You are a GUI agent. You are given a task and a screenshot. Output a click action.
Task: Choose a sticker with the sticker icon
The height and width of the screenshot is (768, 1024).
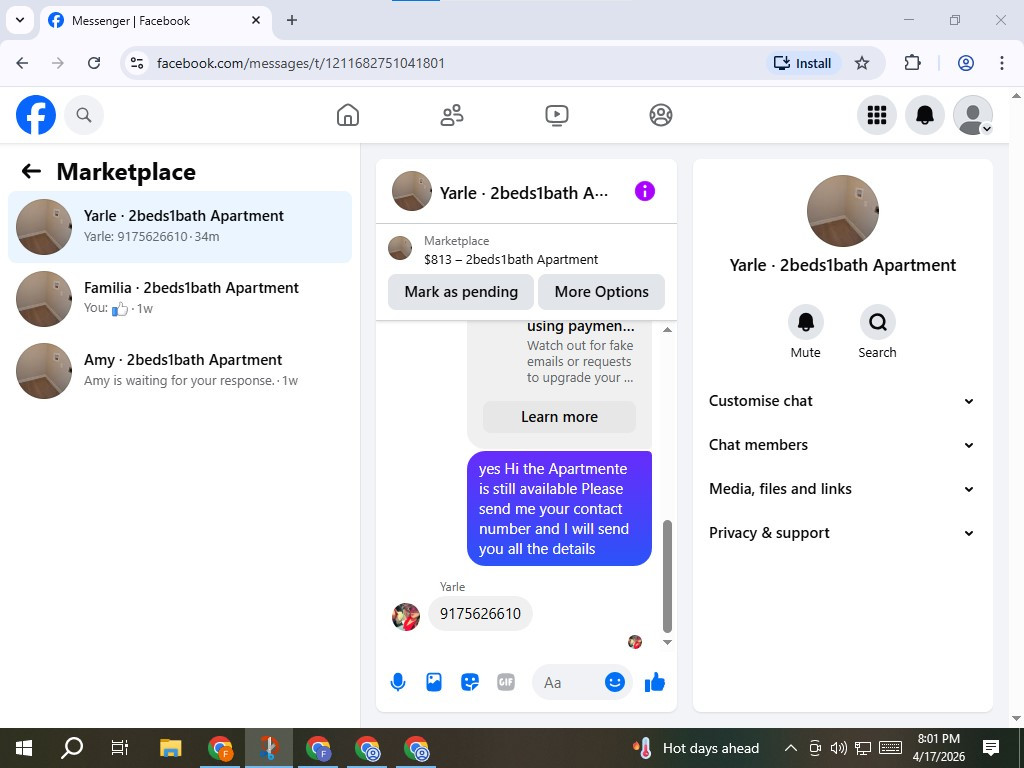click(470, 682)
